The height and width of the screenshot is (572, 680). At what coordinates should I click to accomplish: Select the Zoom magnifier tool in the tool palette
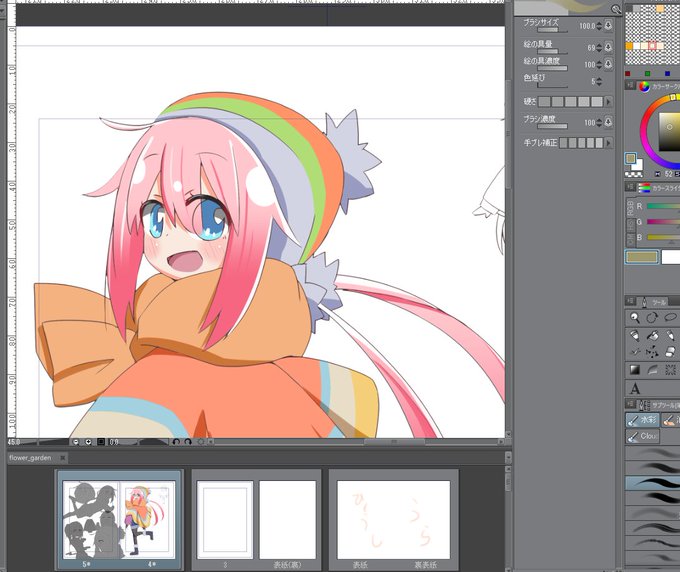(x=635, y=318)
